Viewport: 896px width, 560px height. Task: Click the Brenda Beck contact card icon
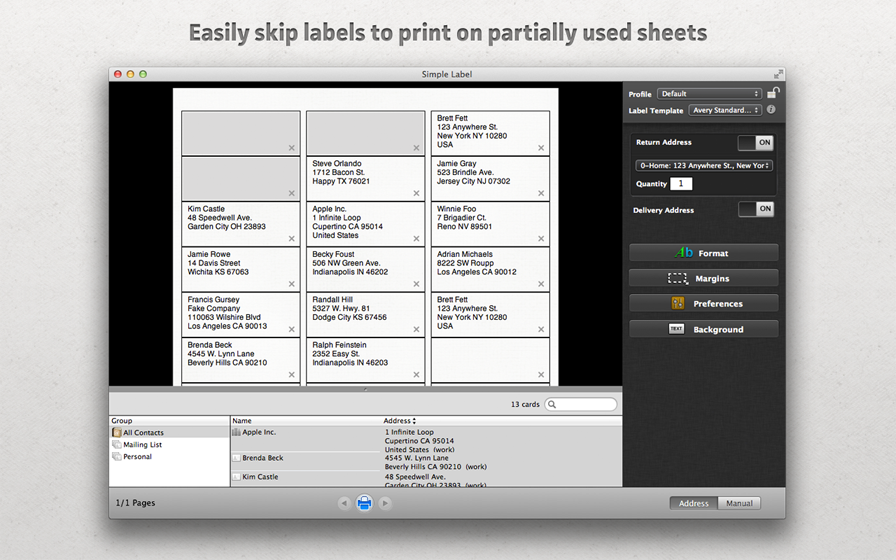tap(236, 458)
